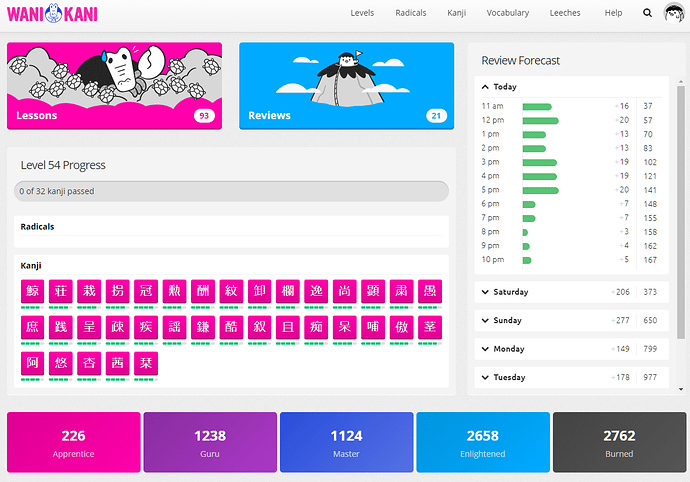Click the 12 pm forecast bar
The image size is (690, 482).
(540, 121)
